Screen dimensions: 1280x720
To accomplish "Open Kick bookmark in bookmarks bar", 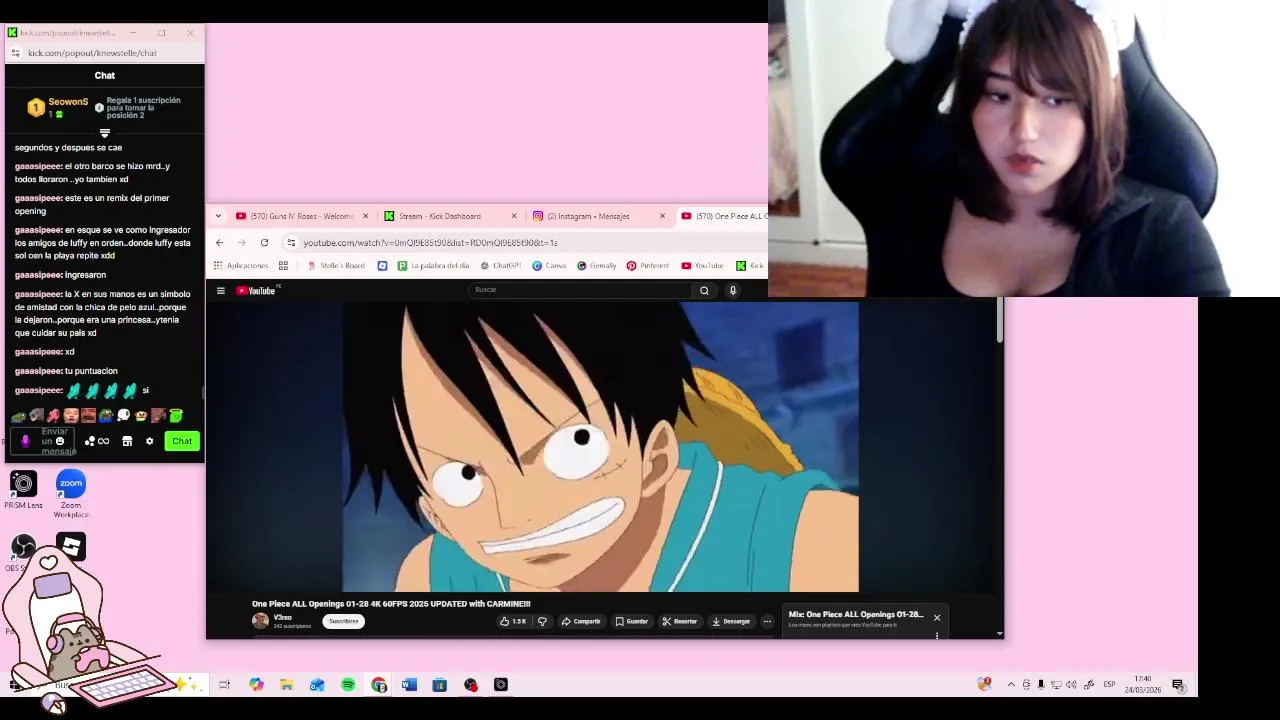I will point(750,266).
